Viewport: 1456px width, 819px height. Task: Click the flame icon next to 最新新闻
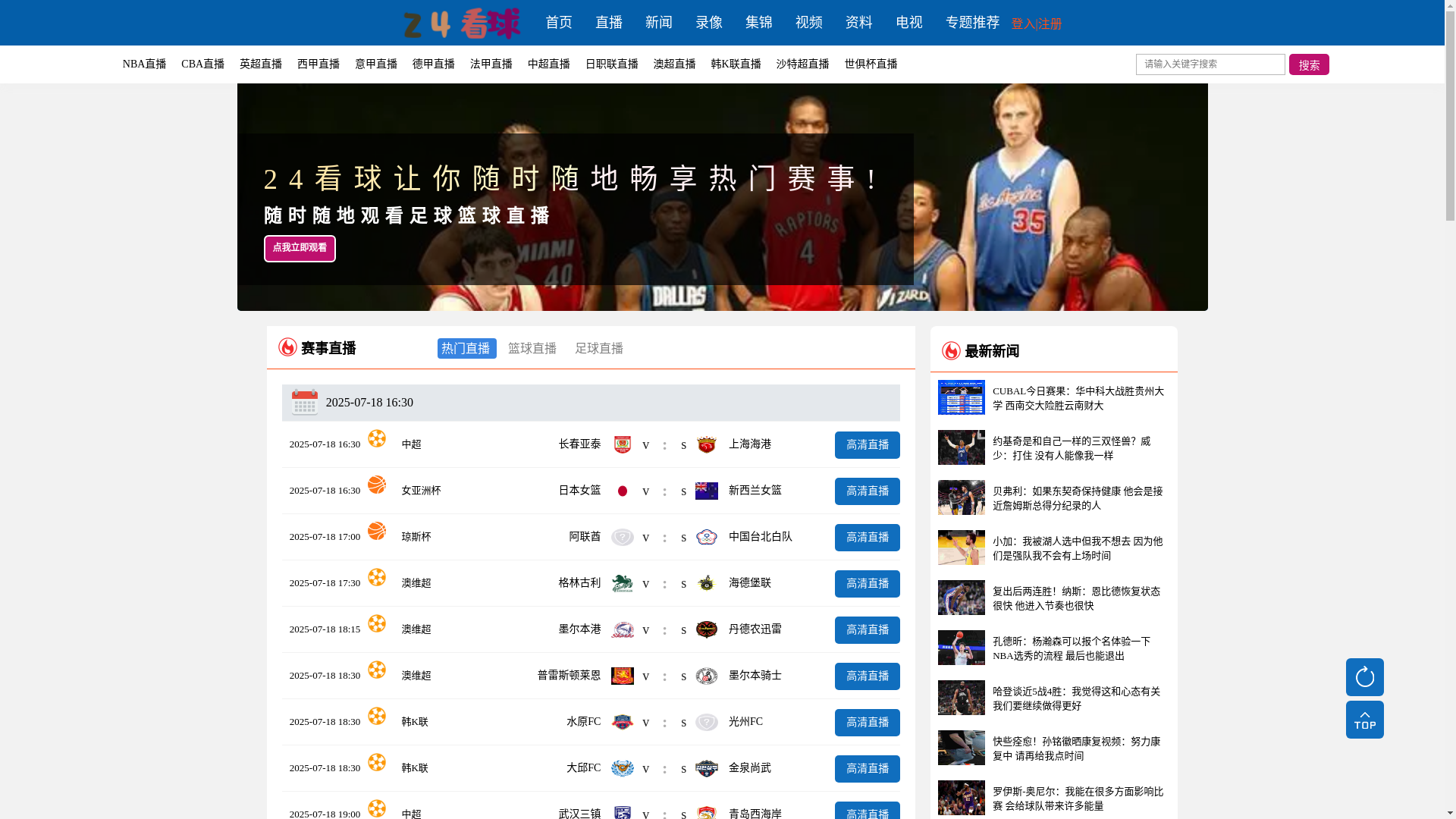(x=951, y=350)
